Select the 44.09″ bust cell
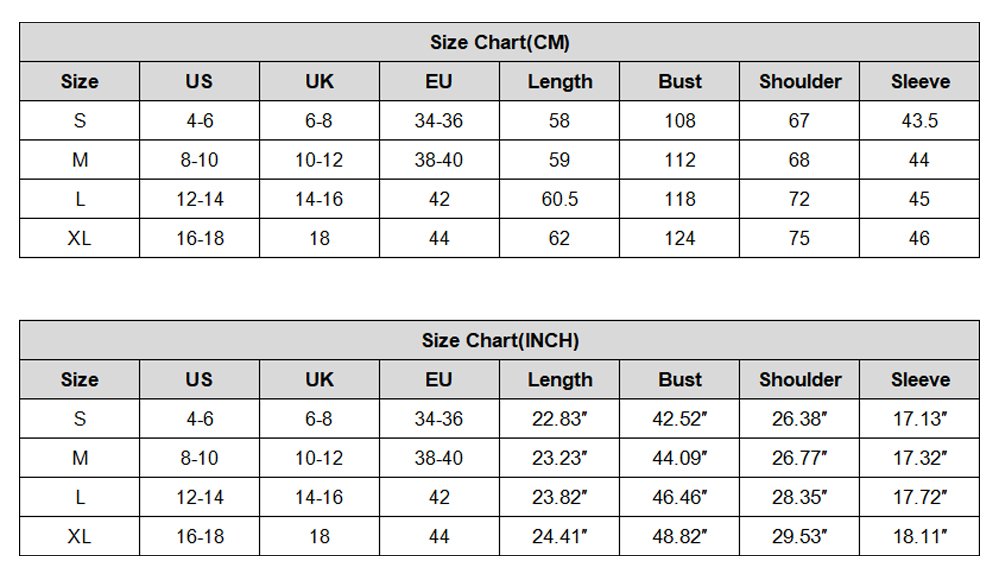The image size is (1000, 578). (680, 458)
